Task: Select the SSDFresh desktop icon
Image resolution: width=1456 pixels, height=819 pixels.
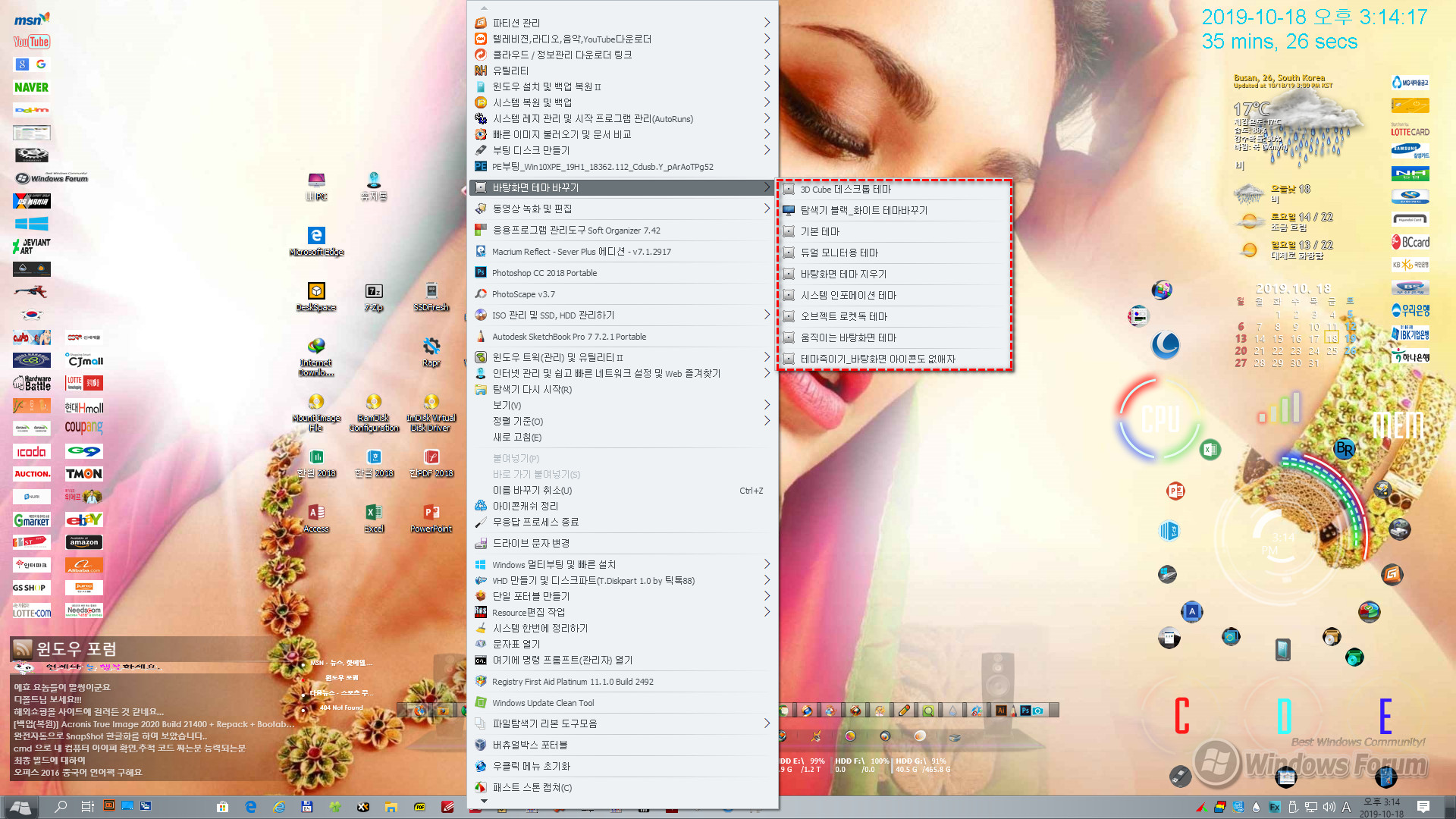Action: (431, 297)
